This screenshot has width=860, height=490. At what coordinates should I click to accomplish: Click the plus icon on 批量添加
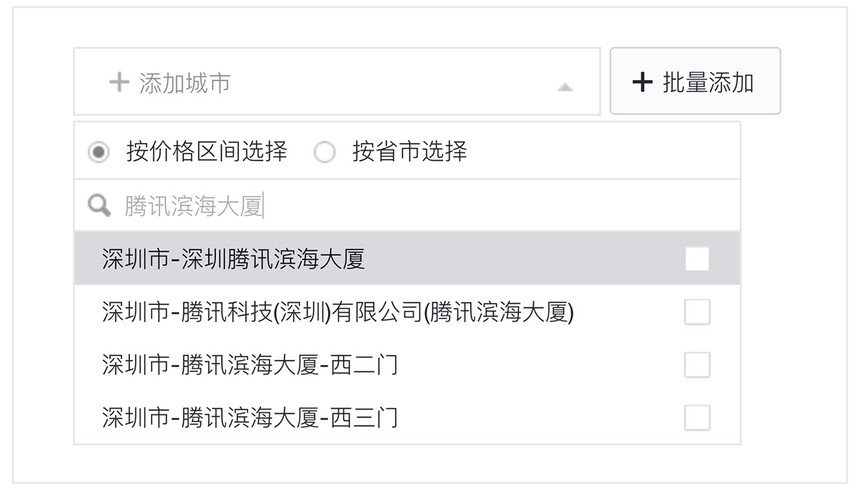[x=642, y=82]
